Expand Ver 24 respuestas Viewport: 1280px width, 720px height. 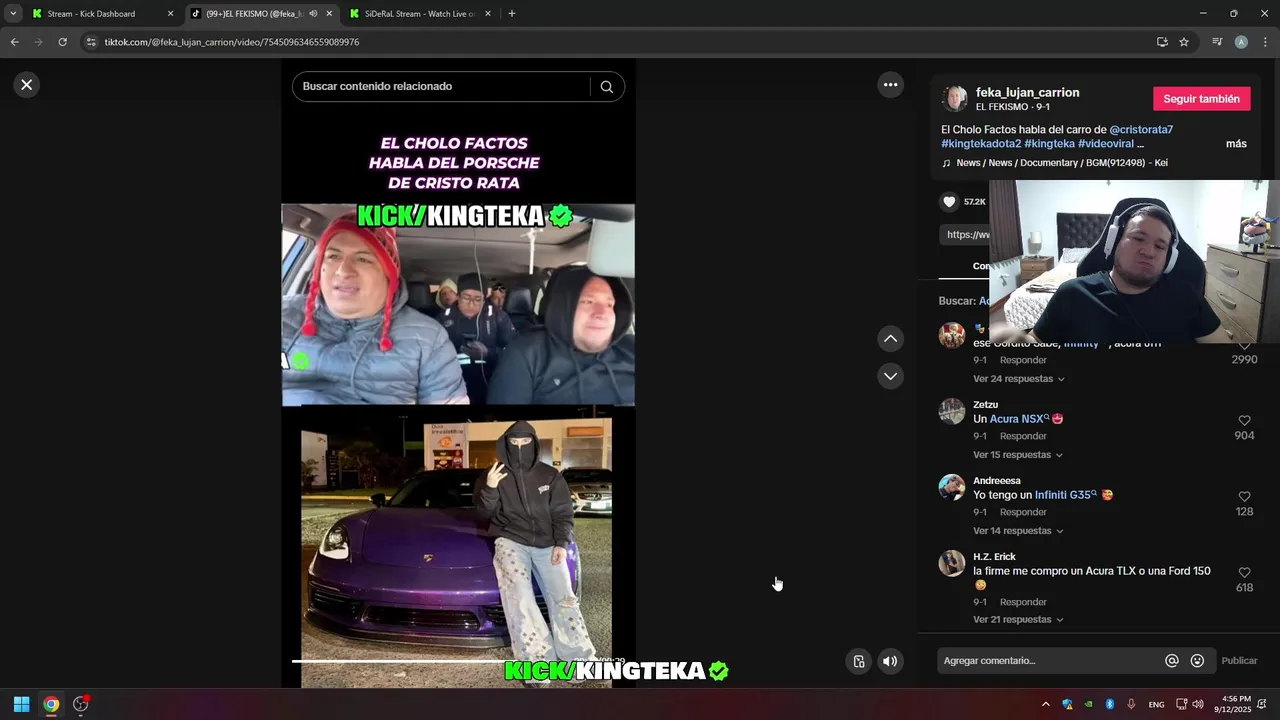coord(1018,379)
